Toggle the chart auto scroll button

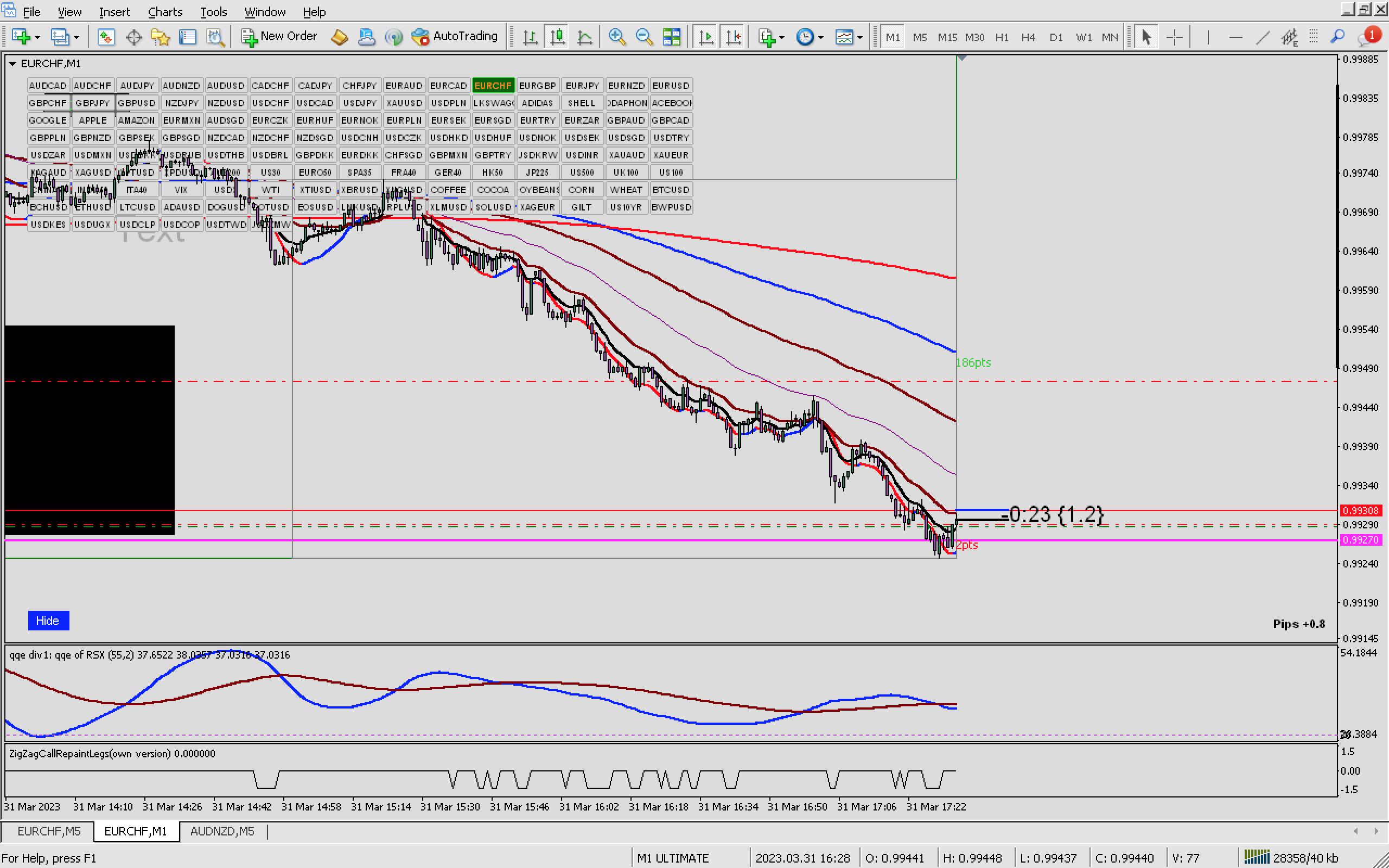pyautogui.click(x=706, y=37)
